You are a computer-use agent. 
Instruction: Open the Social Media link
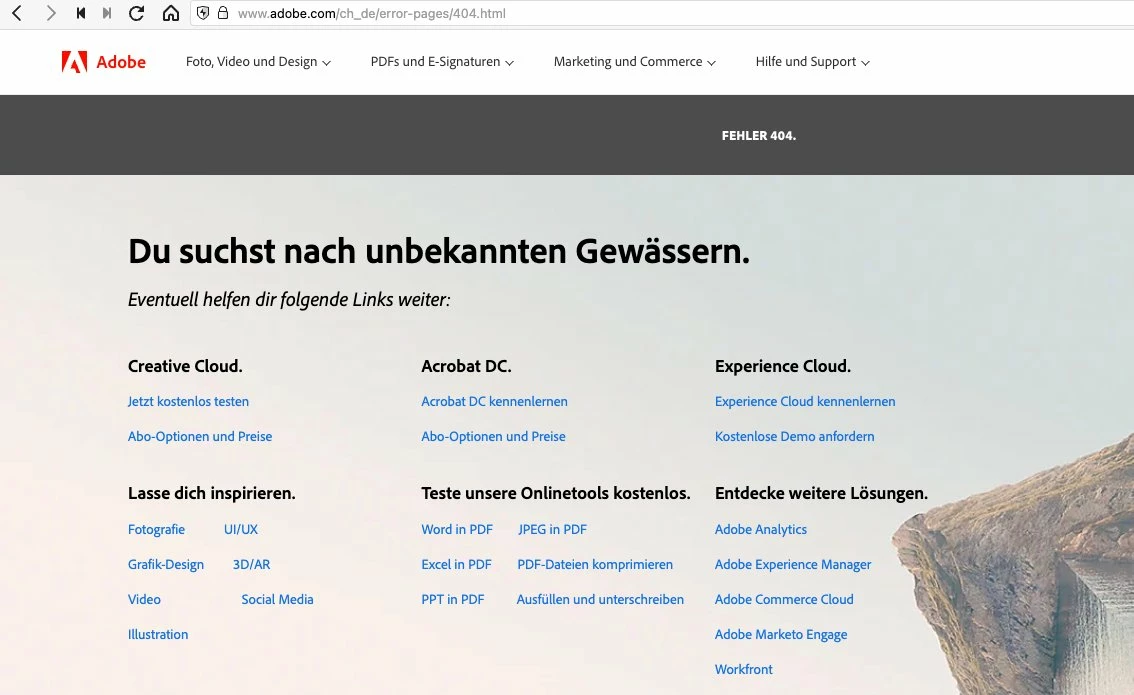[x=277, y=600]
